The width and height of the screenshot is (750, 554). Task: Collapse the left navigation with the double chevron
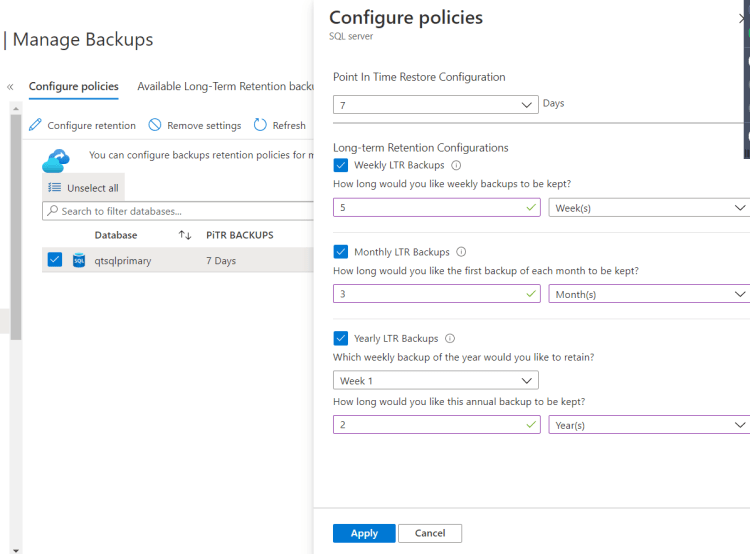point(10,87)
